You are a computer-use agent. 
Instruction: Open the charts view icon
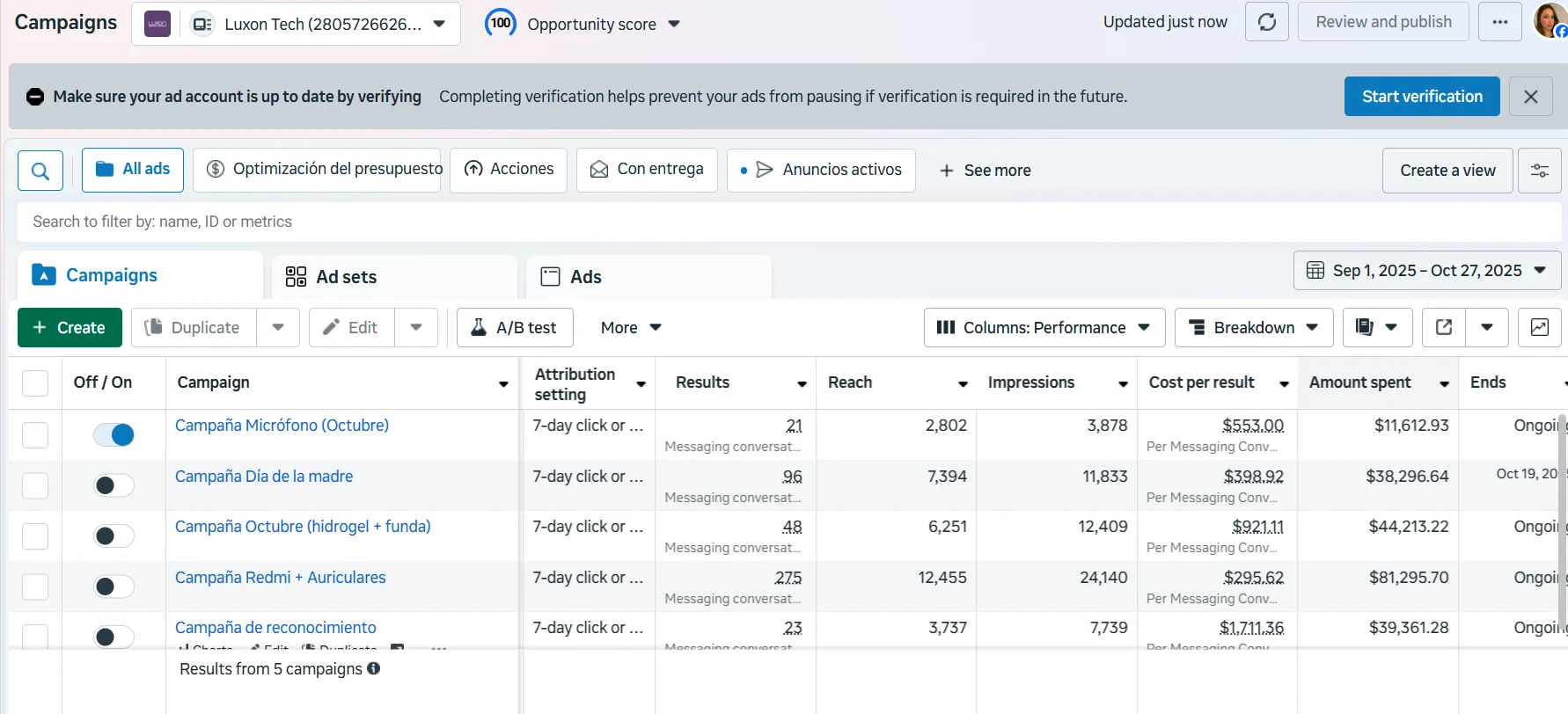(x=1539, y=327)
